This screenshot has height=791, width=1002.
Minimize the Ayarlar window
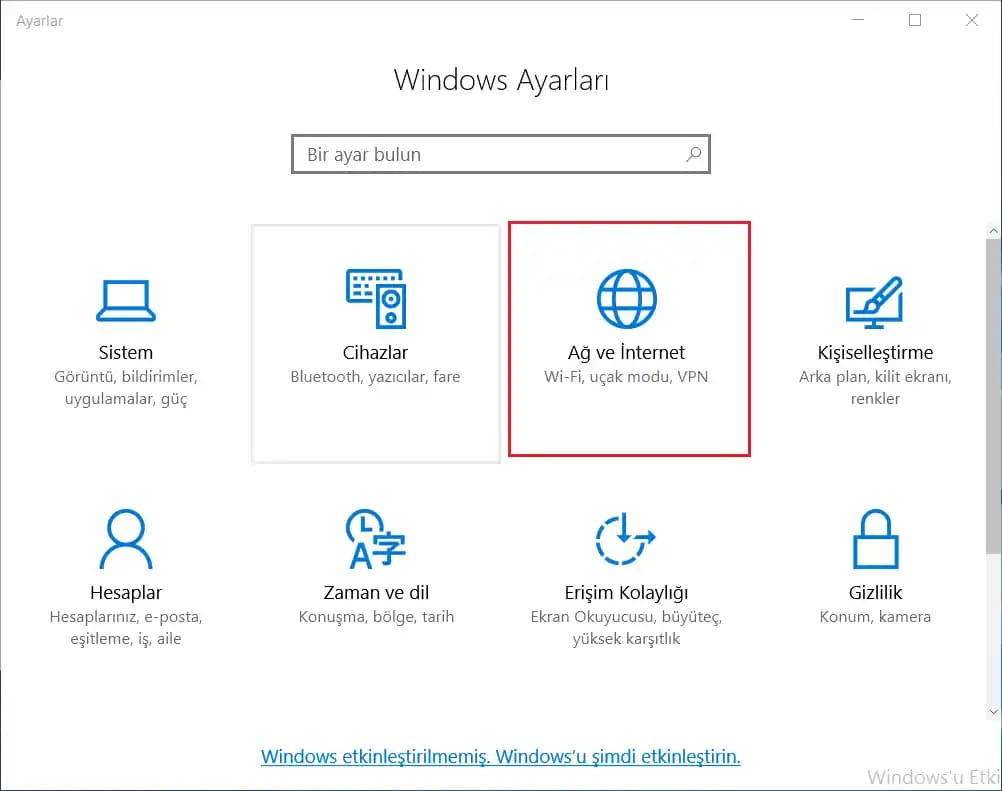point(858,19)
